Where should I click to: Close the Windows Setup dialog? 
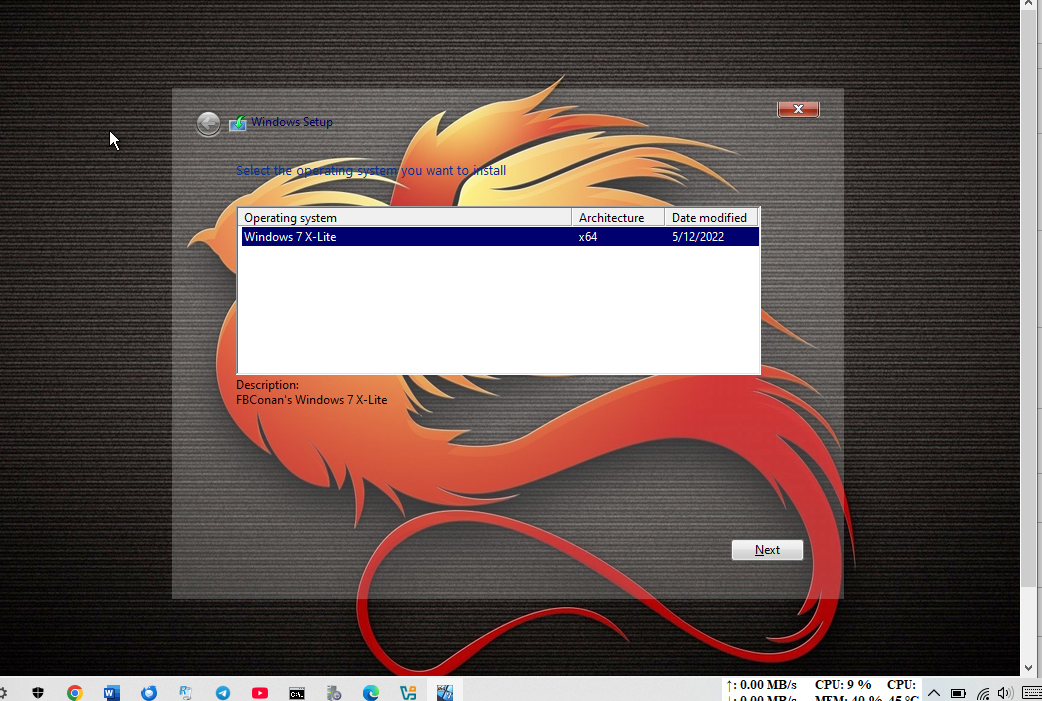[798, 109]
